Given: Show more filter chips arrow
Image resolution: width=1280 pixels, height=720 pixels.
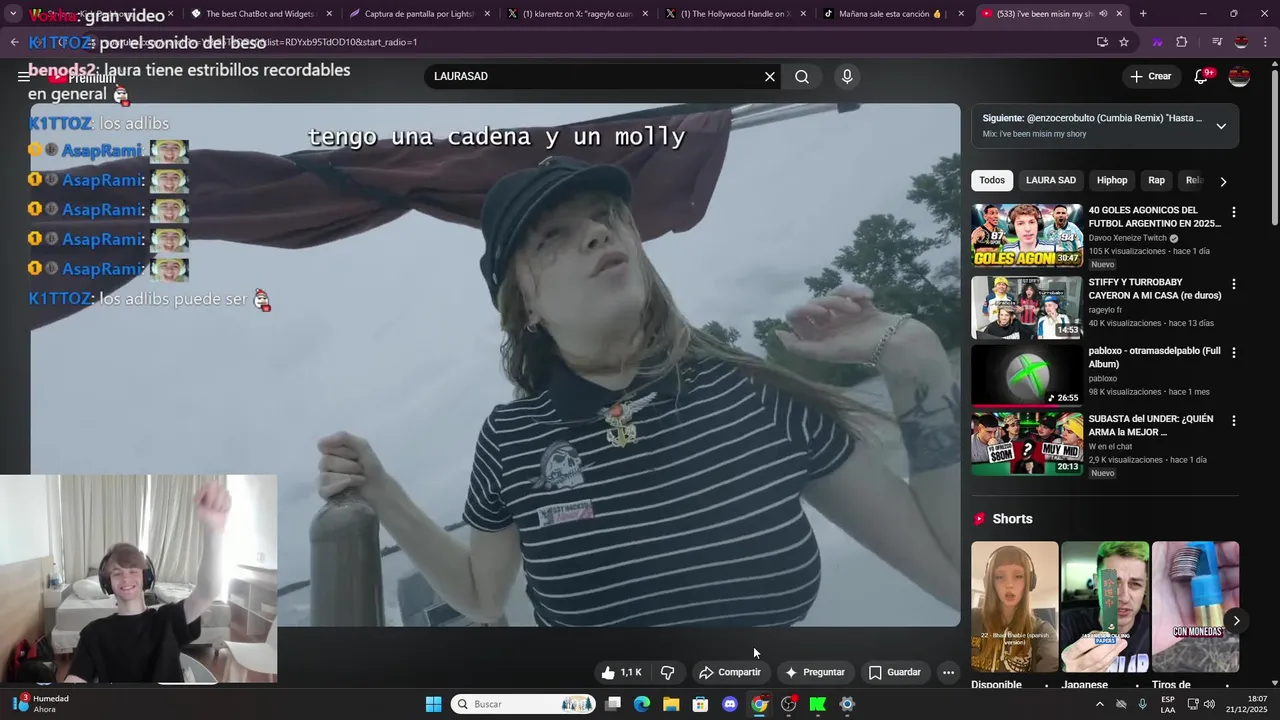Looking at the screenshot, I should 1223,182.
